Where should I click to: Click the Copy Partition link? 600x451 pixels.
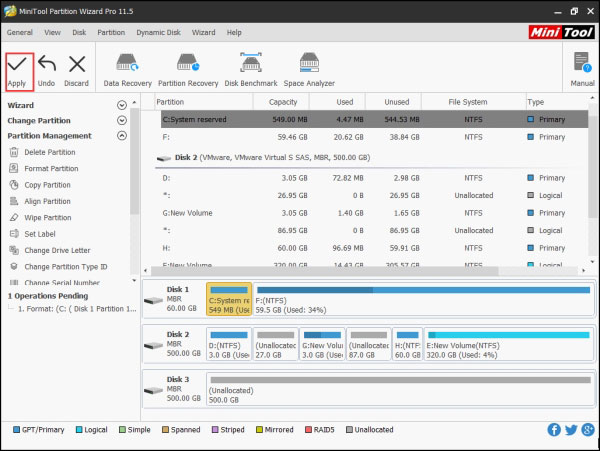pos(47,185)
